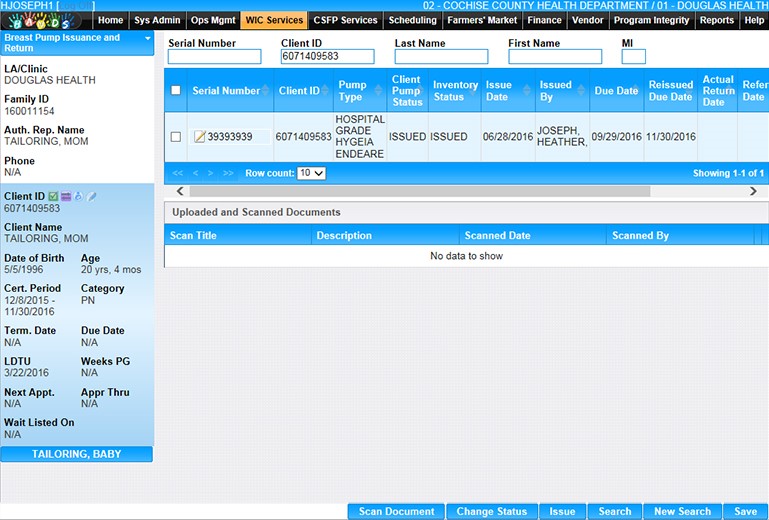
Task: Expand the Breast Pump Issuance and Return menu
Action: coord(148,39)
